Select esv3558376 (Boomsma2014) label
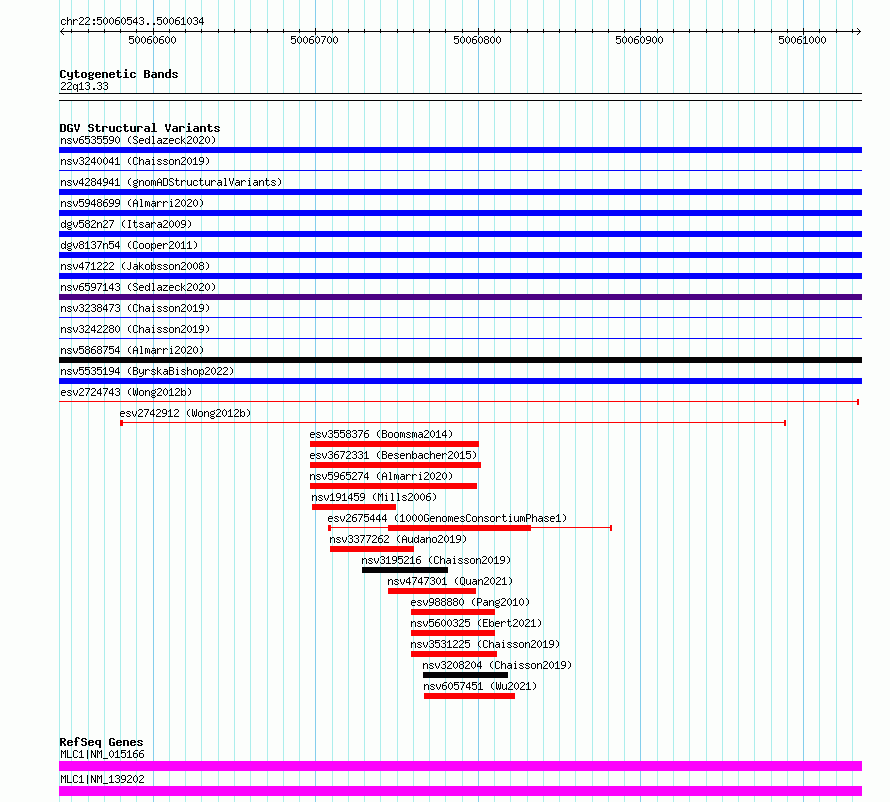 (x=381, y=434)
